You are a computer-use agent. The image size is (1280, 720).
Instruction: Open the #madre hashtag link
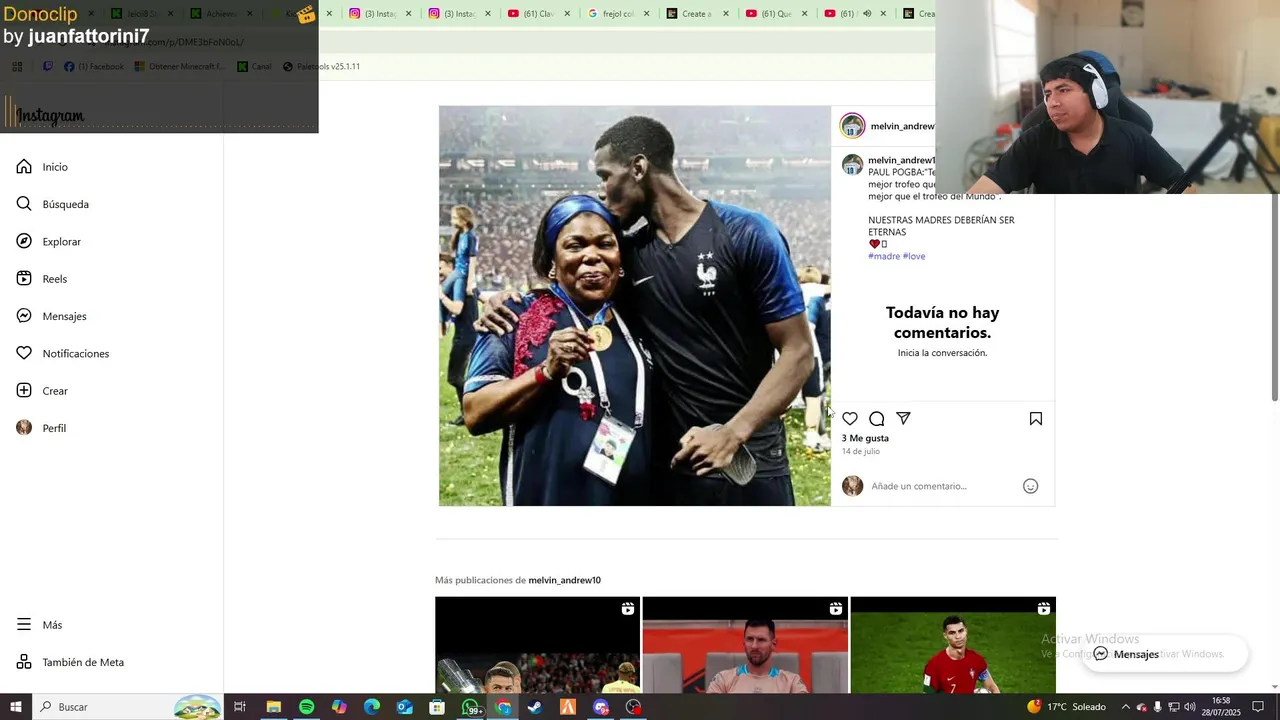click(884, 256)
